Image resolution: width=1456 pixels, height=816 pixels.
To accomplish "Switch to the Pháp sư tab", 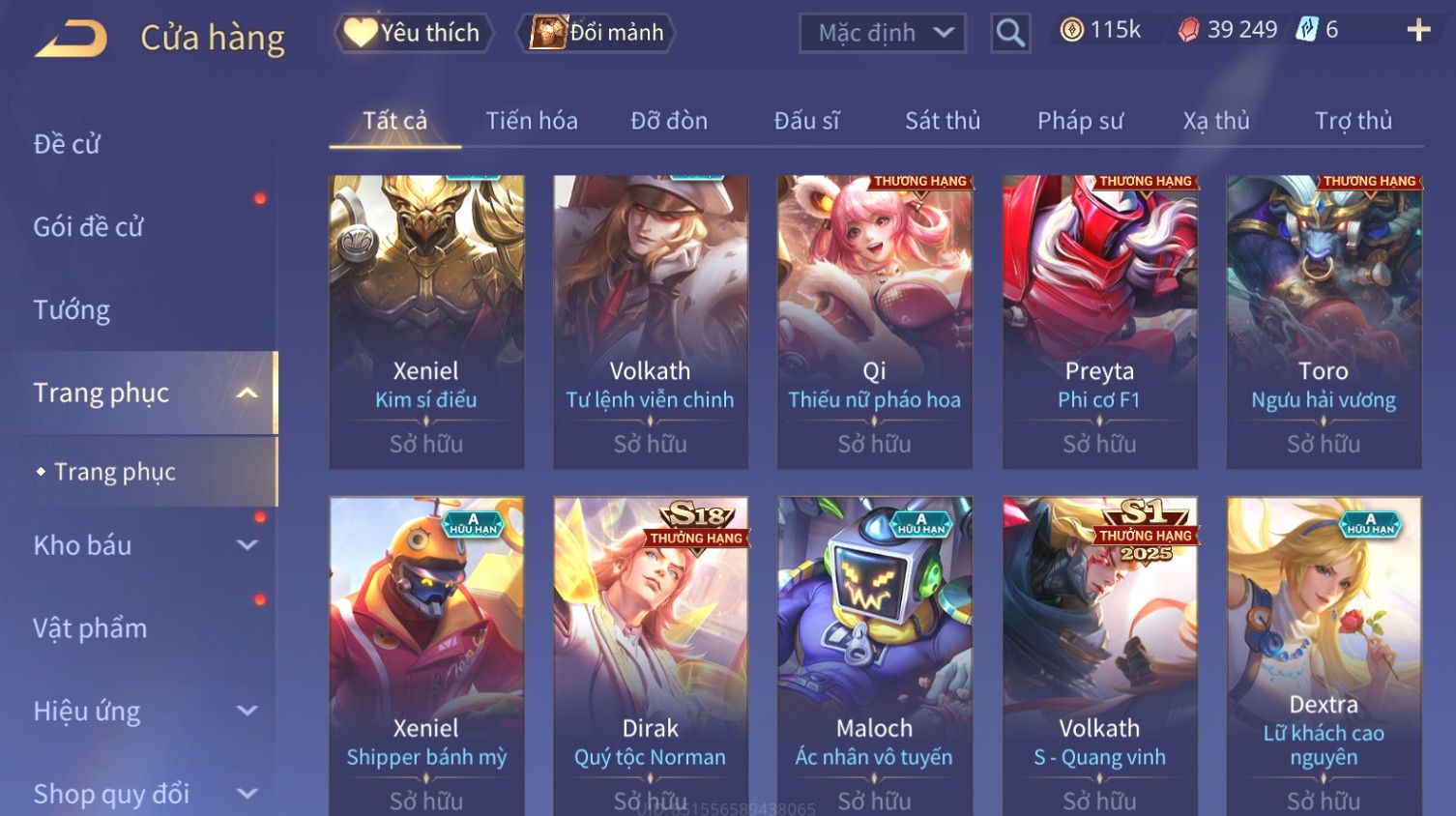I will pyautogui.click(x=1080, y=121).
